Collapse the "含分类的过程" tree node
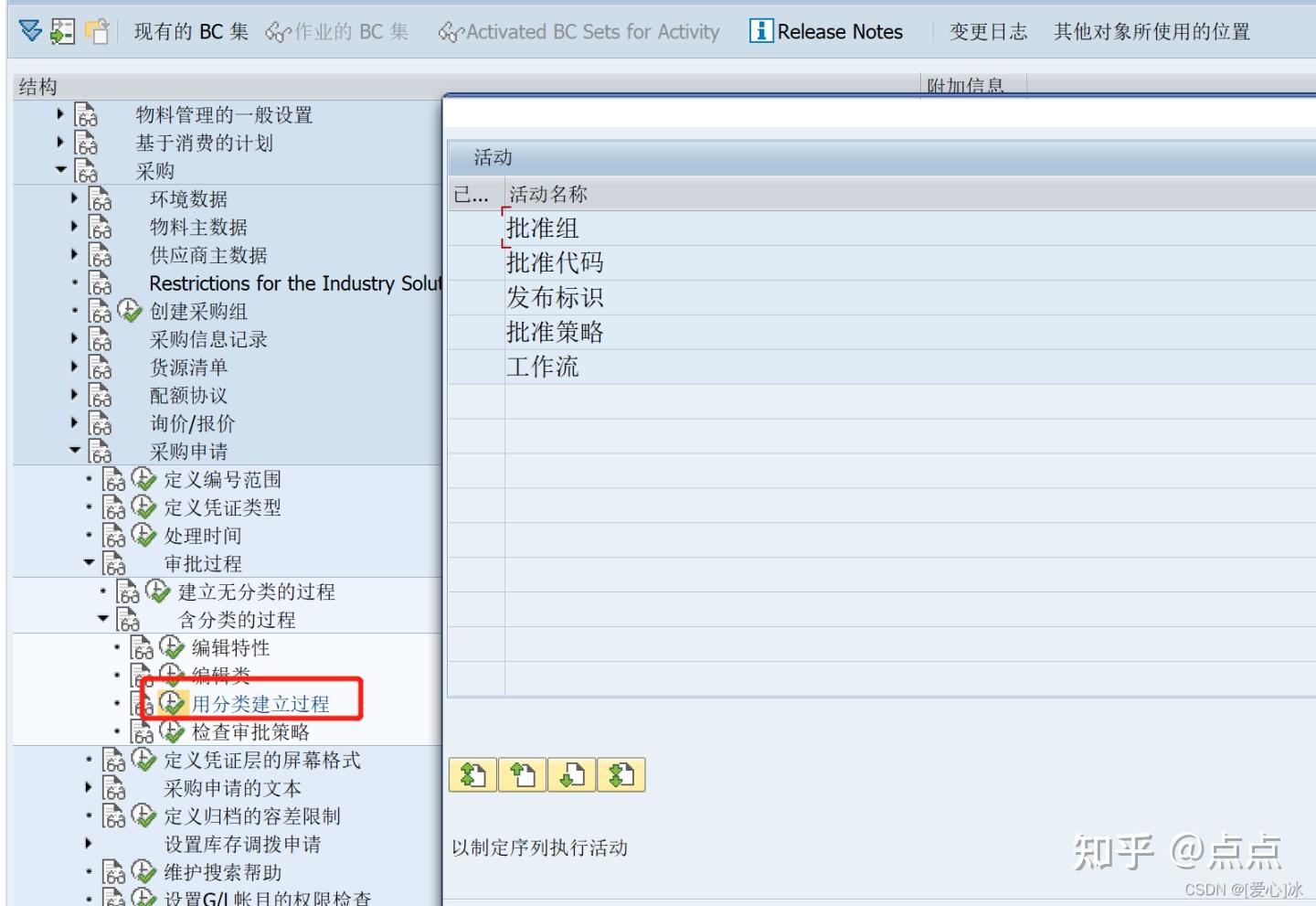 [x=103, y=619]
